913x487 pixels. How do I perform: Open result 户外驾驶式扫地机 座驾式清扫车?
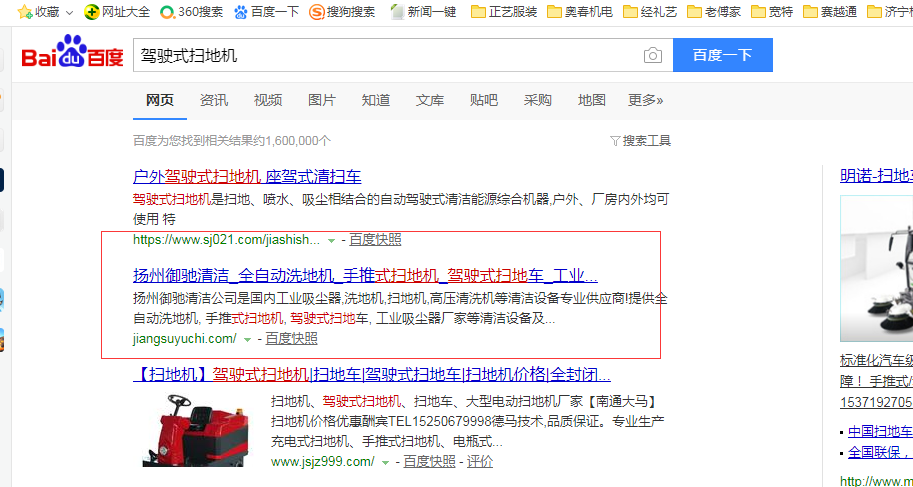[x=247, y=176]
